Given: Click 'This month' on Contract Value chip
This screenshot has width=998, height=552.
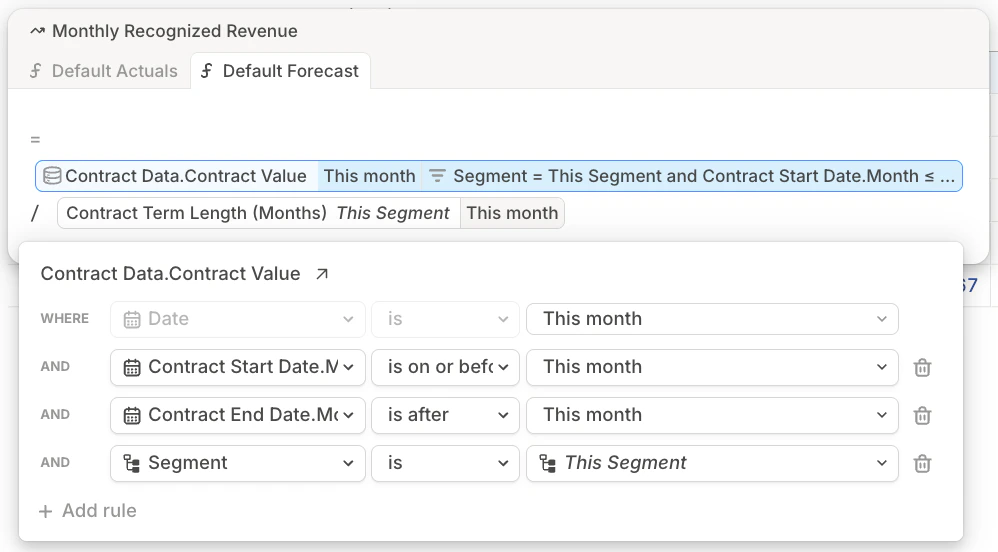Looking at the screenshot, I should (x=369, y=176).
